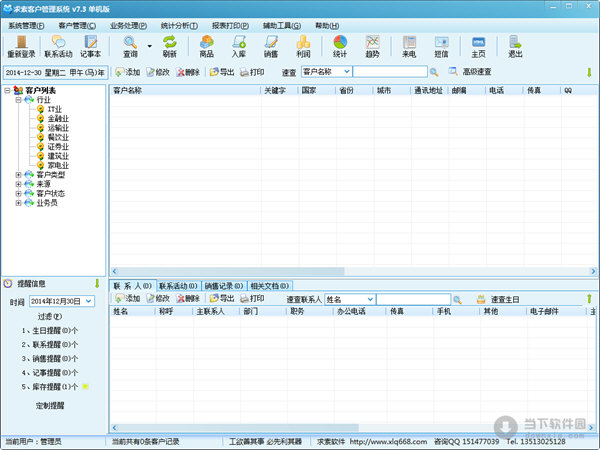Switch to the 联系活动(0) tab
The height and width of the screenshot is (450, 600).
pos(178,286)
